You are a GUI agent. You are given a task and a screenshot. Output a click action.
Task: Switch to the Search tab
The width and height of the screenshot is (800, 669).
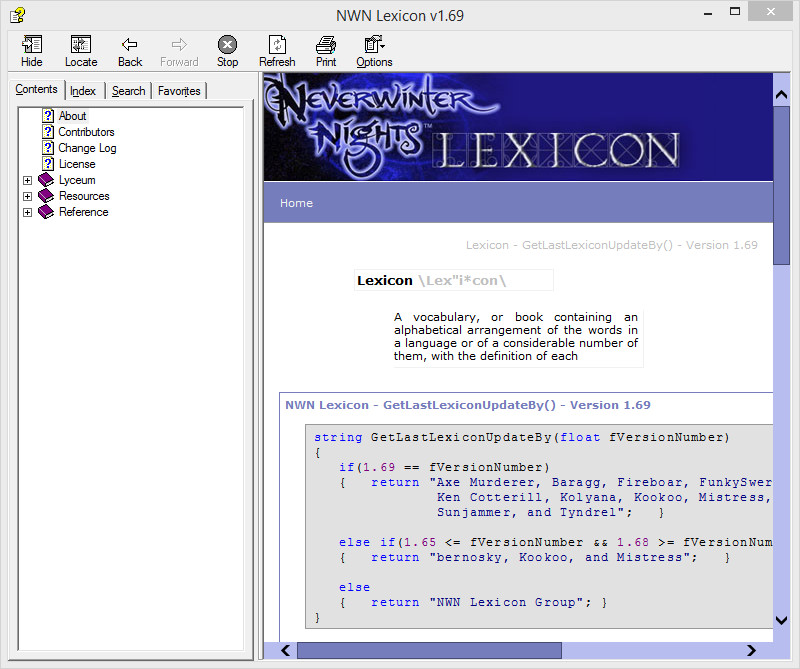pyautogui.click(x=129, y=91)
